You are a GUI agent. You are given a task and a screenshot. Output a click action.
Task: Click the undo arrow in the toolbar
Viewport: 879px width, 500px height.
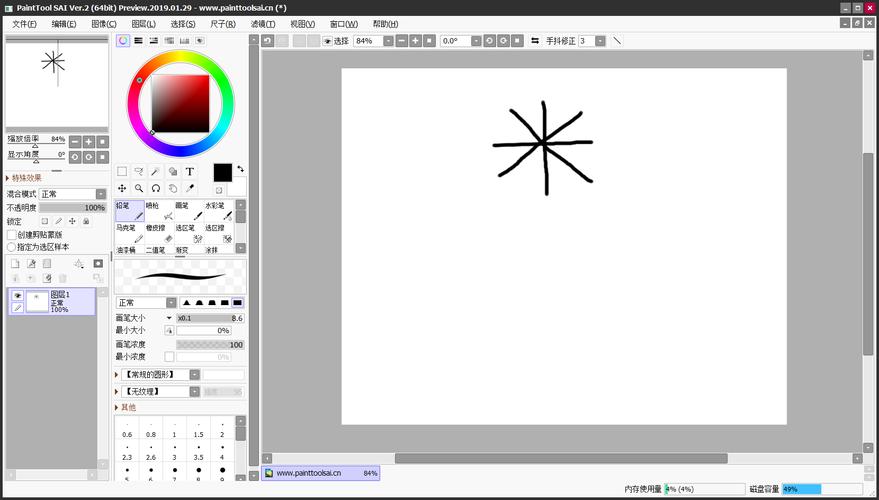point(267,41)
